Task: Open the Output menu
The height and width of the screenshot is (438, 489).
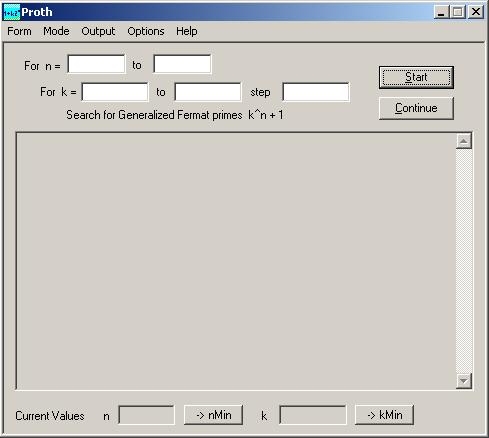Action: point(98,31)
